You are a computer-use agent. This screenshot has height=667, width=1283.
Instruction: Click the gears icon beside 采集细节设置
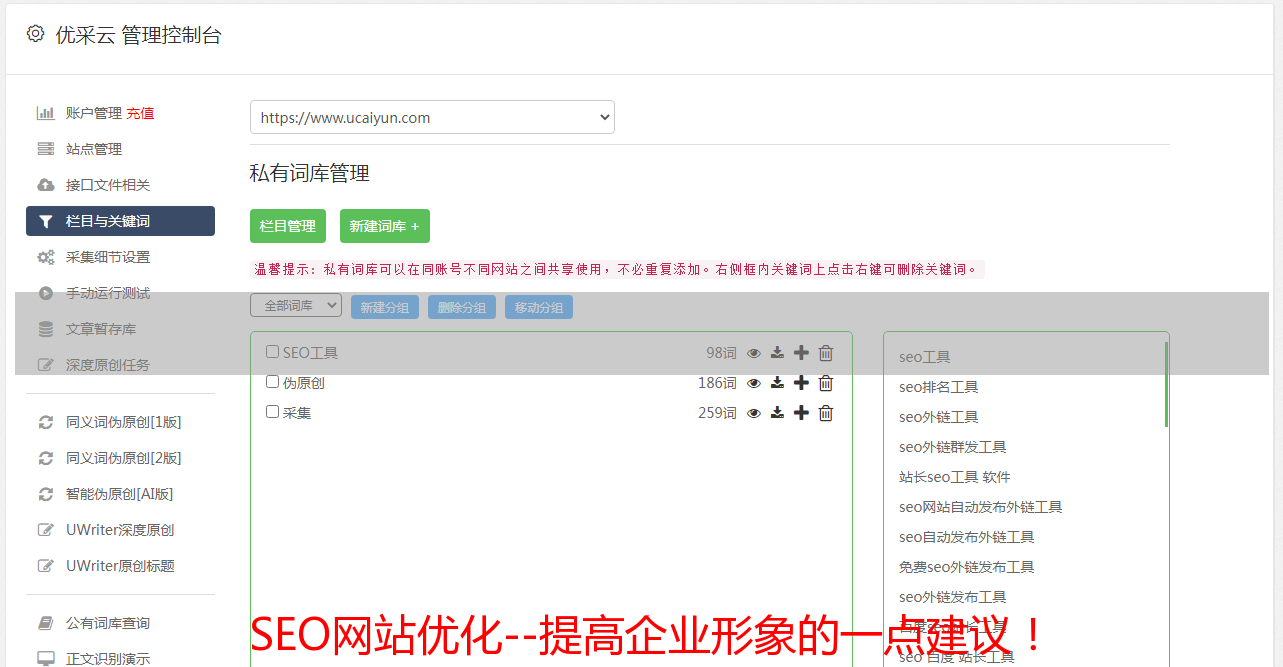click(x=46, y=257)
